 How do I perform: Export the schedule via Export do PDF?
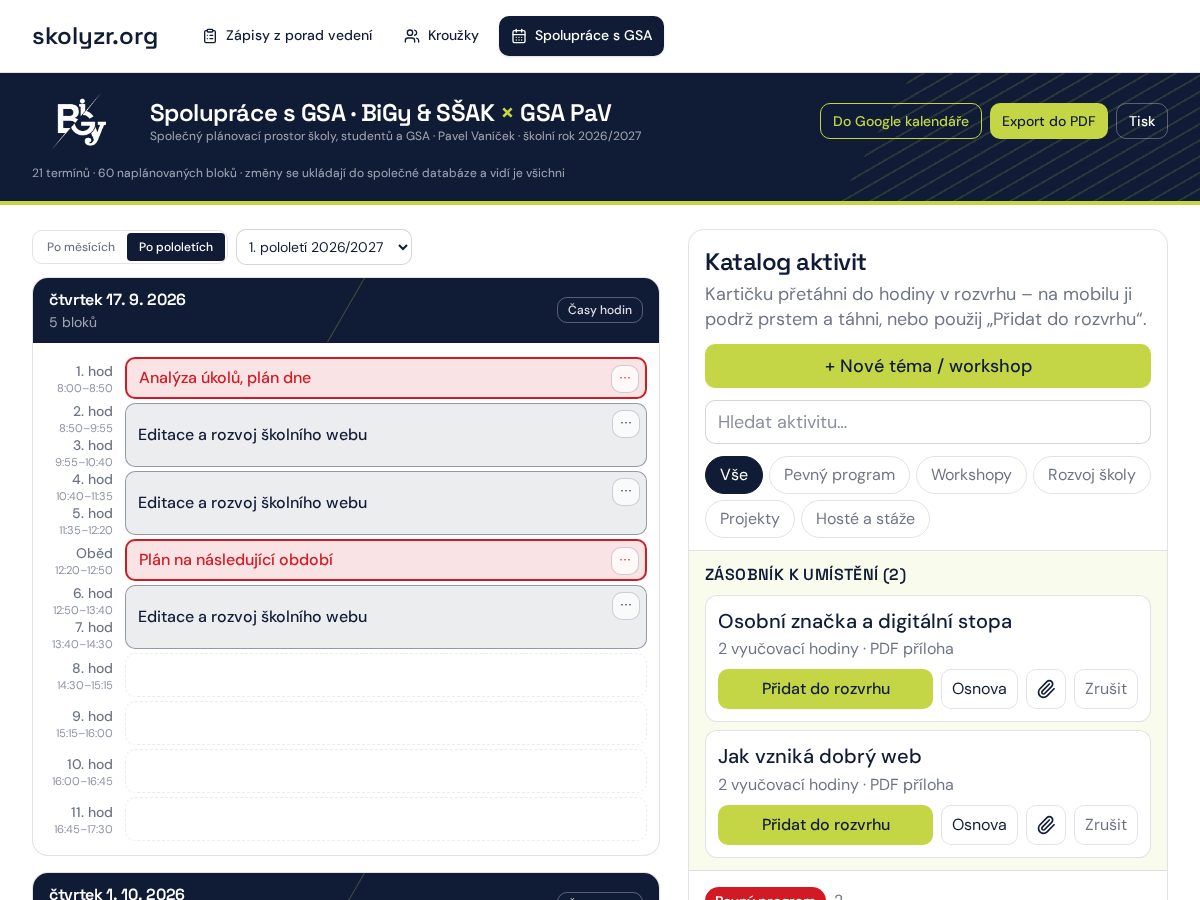pyautogui.click(x=1049, y=121)
